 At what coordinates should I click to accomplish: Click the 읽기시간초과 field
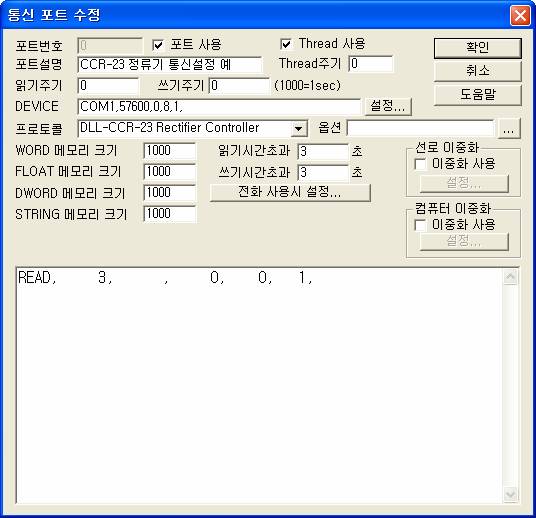click(323, 151)
